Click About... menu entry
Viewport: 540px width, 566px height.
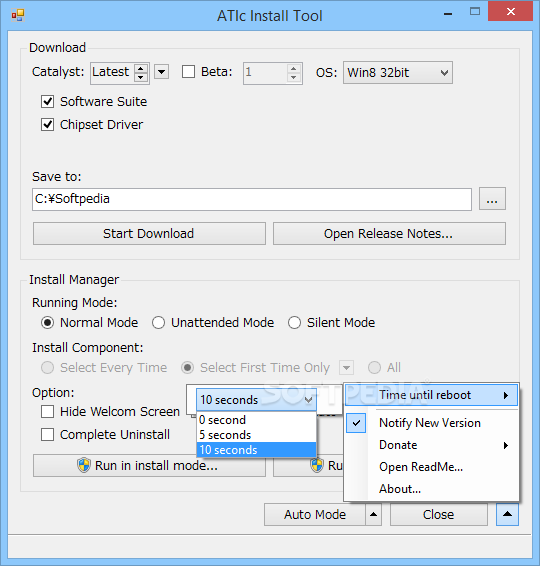pos(431,489)
